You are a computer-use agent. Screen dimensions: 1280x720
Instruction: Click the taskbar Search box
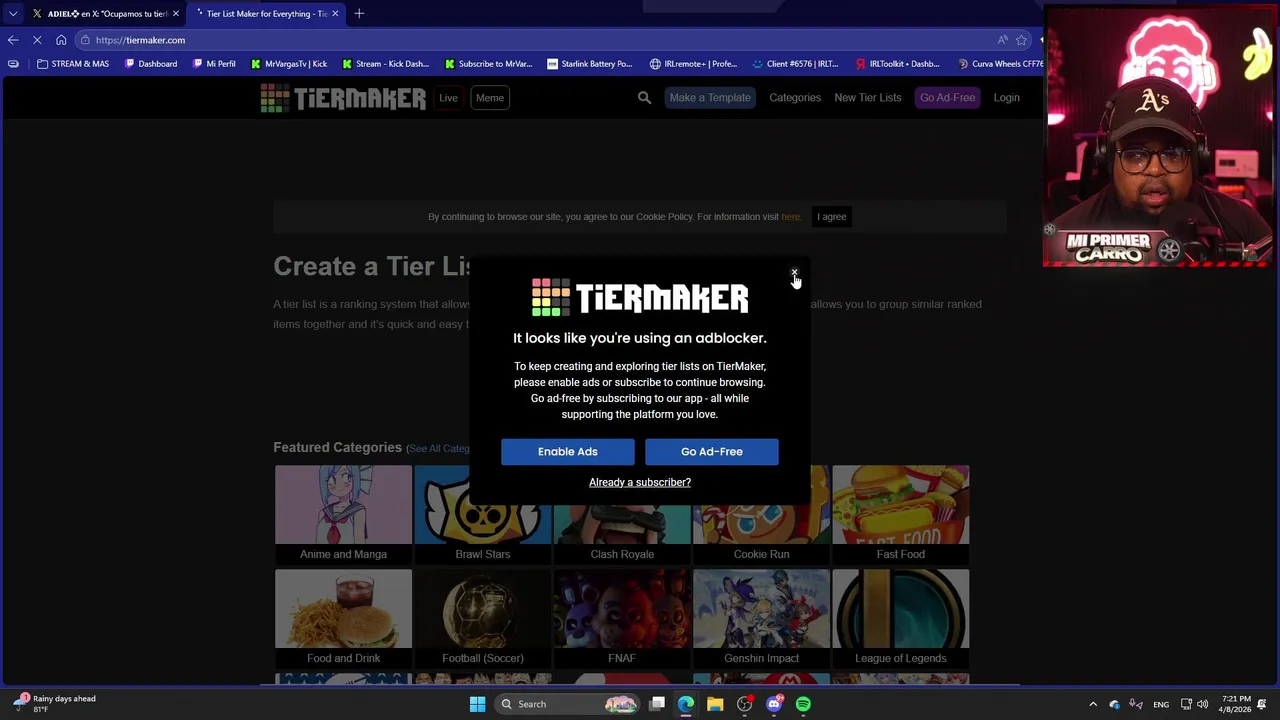pyautogui.click(x=567, y=704)
